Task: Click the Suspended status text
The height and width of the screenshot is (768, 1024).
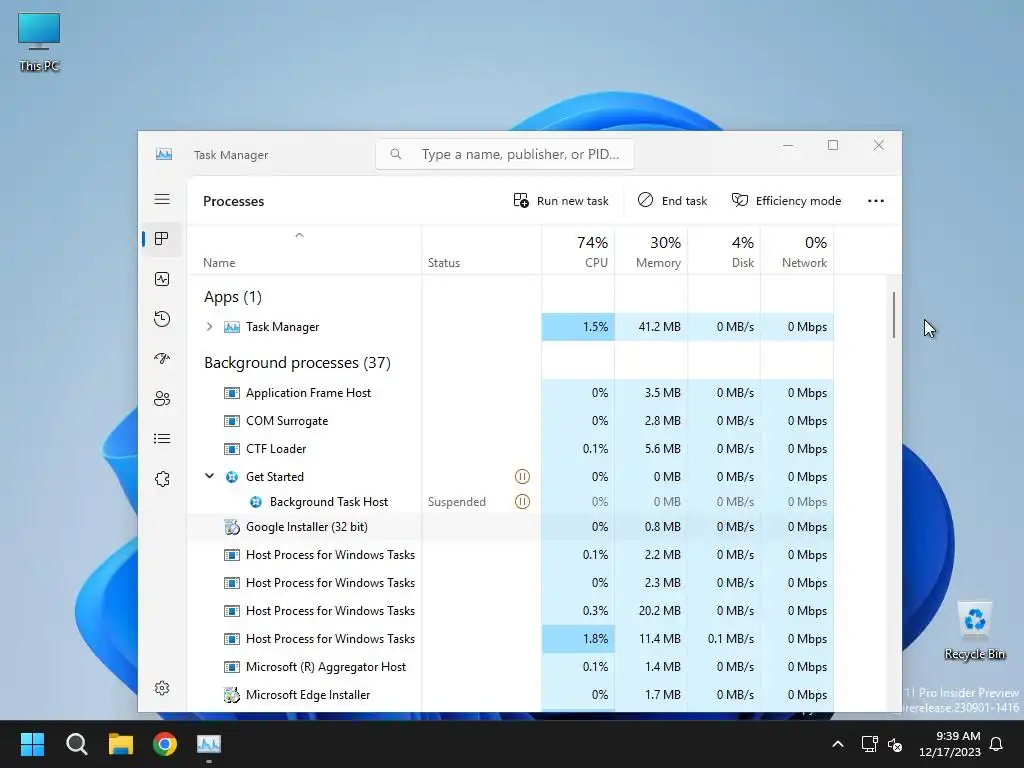Action: coord(456,502)
